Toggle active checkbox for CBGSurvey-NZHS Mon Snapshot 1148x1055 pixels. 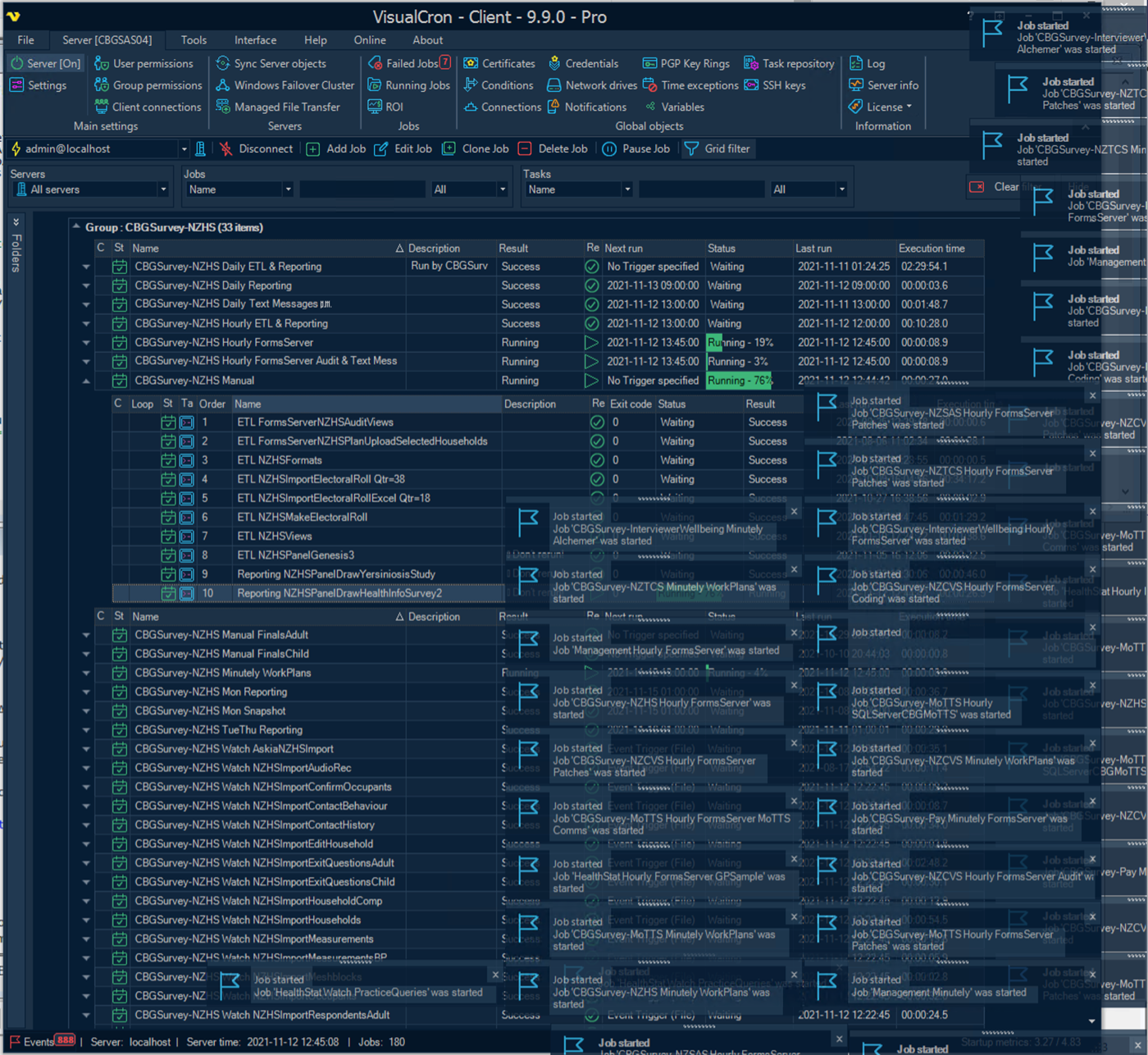coord(120,711)
